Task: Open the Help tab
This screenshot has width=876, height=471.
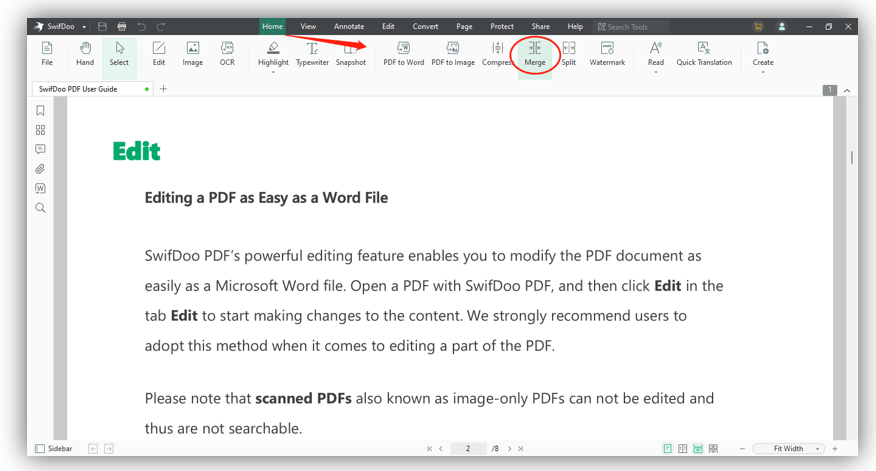Action: tap(575, 26)
